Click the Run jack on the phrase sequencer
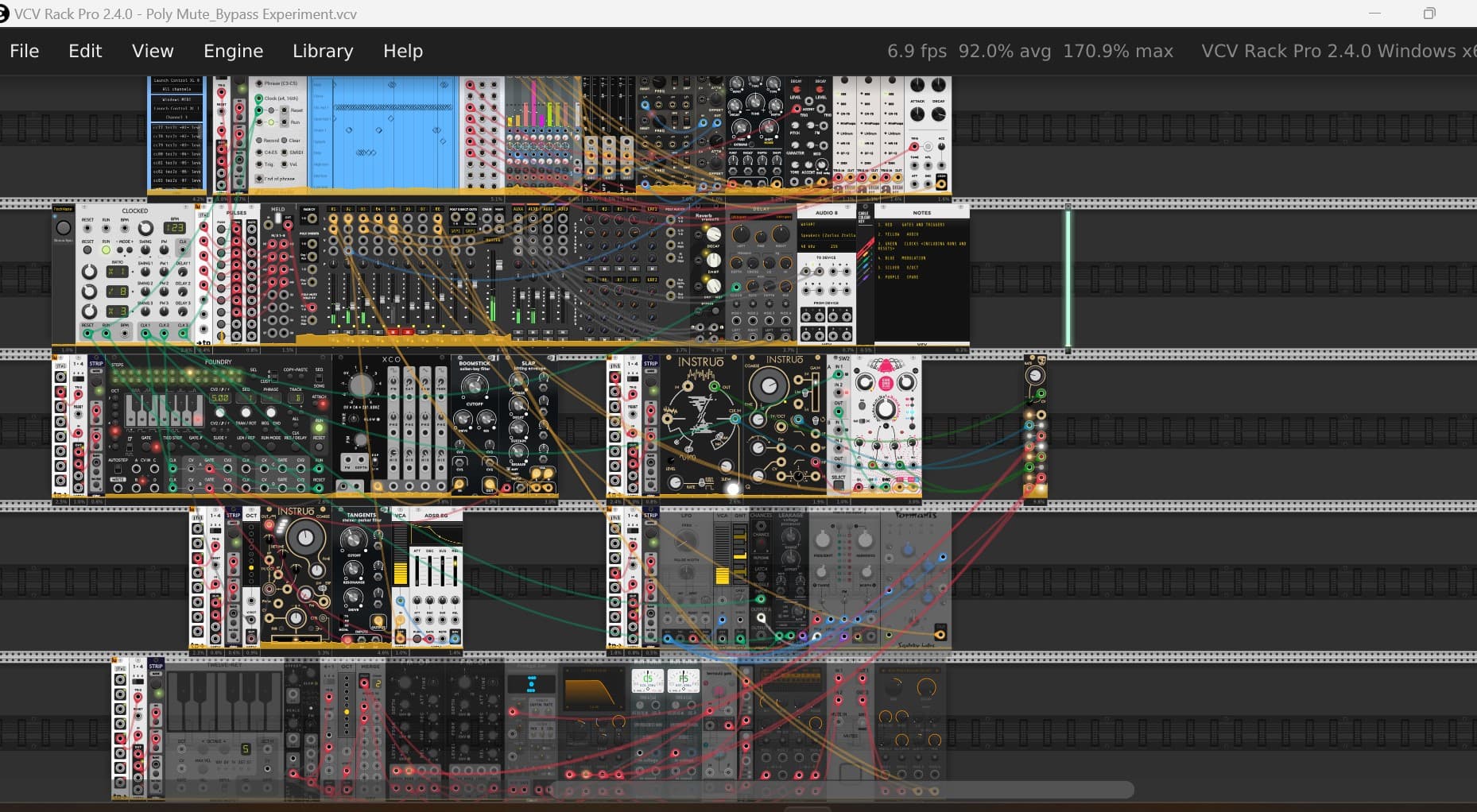Viewport: 1477px width, 812px height. coord(284,122)
